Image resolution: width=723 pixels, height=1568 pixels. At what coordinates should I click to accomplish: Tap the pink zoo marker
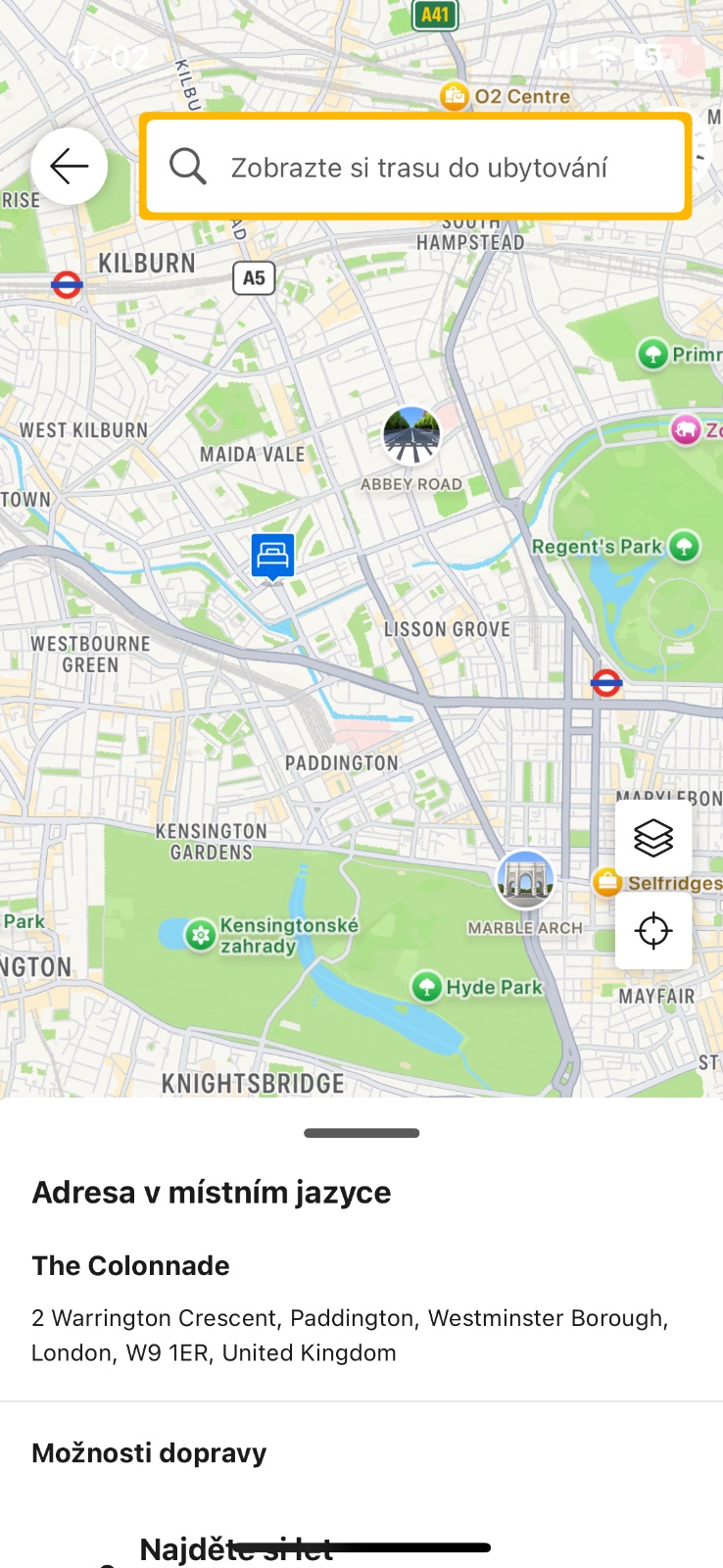[686, 429]
